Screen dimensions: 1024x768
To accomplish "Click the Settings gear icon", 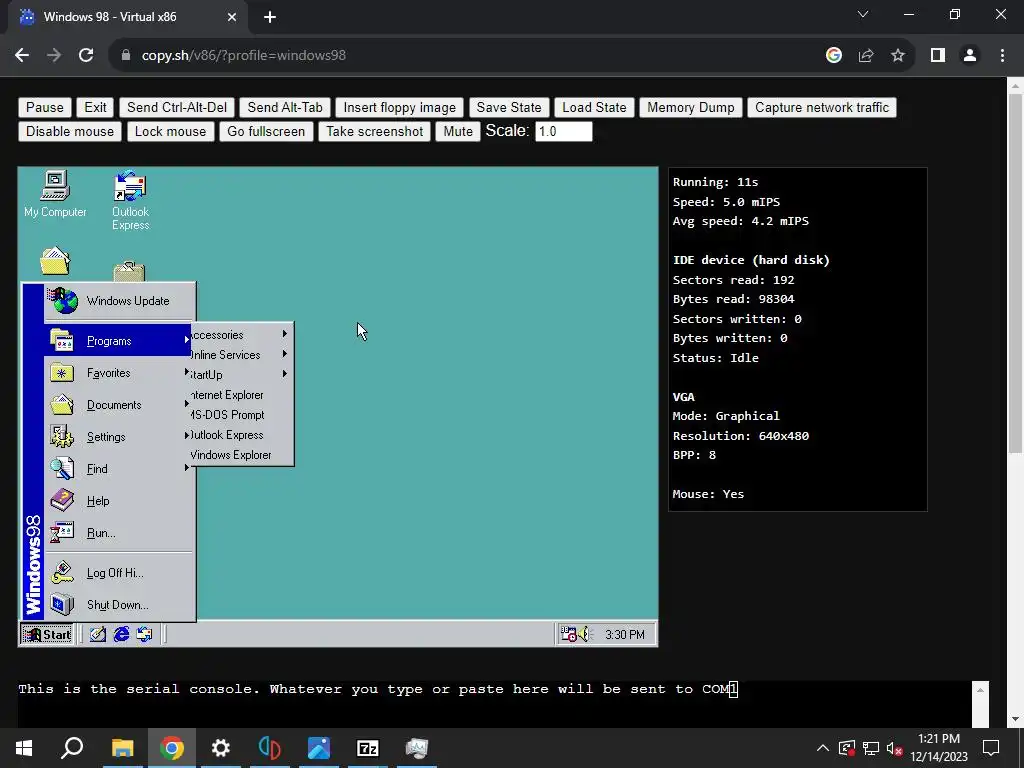I will pos(62,437).
